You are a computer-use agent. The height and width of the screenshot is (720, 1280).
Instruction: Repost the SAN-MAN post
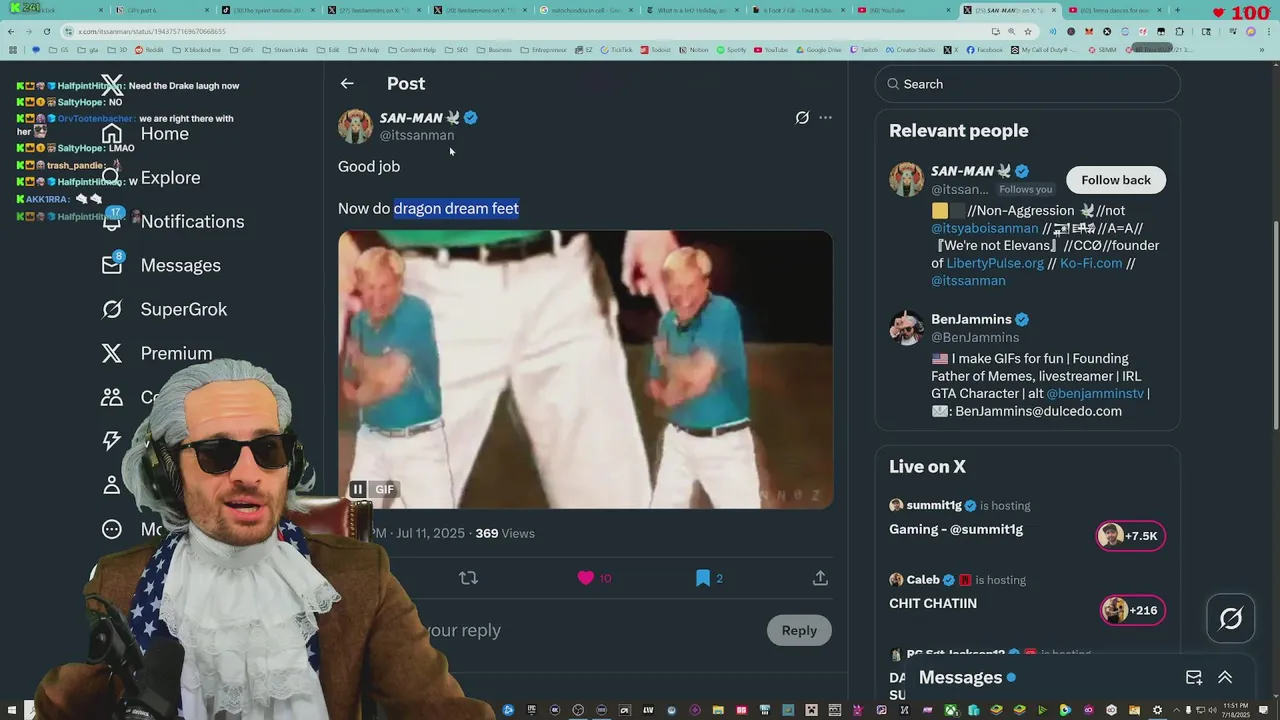[468, 578]
